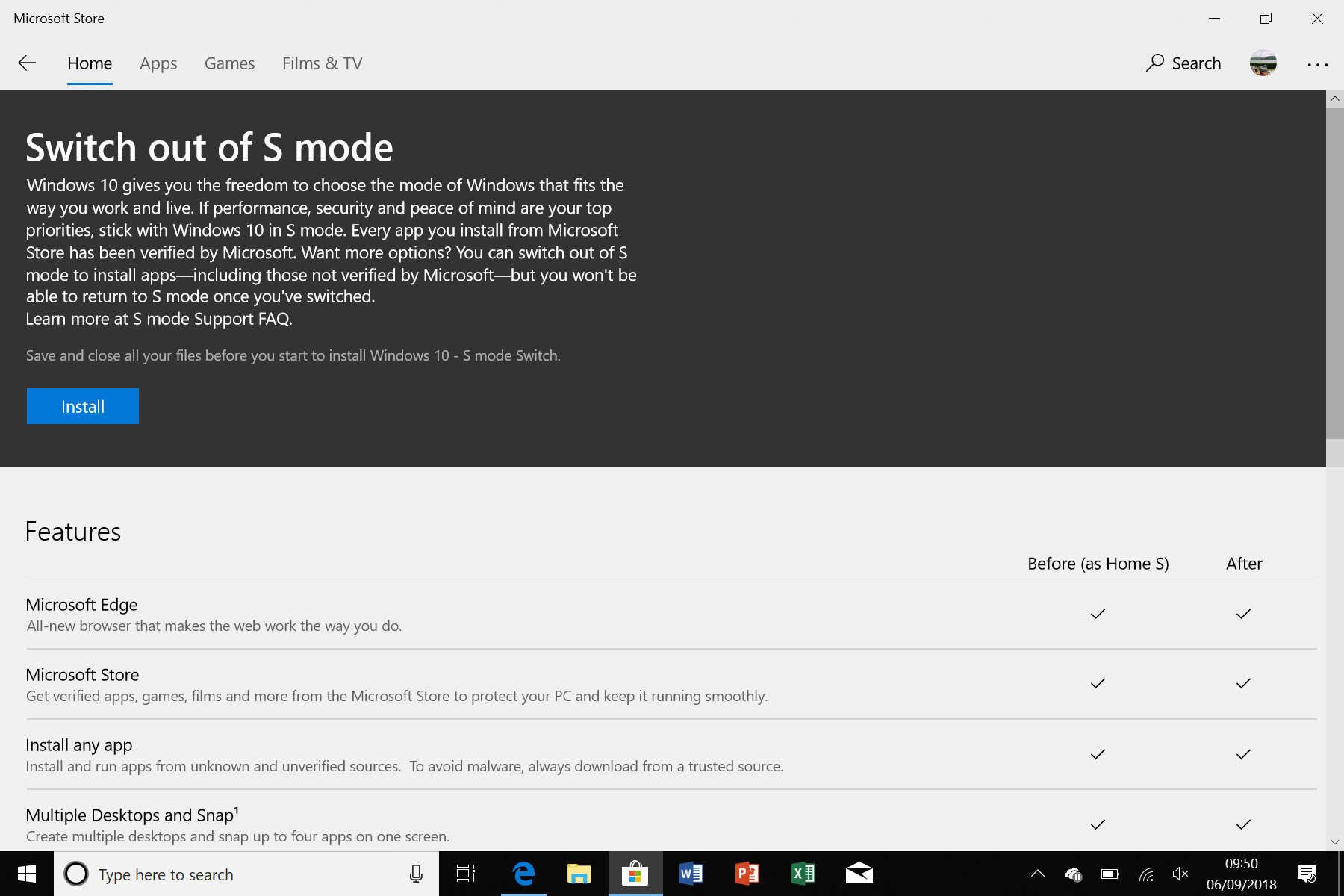Image resolution: width=1344 pixels, height=896 pixels.
Task: Click the Microsoft Store 'Before' checkmark
Action: point(1098,683)
